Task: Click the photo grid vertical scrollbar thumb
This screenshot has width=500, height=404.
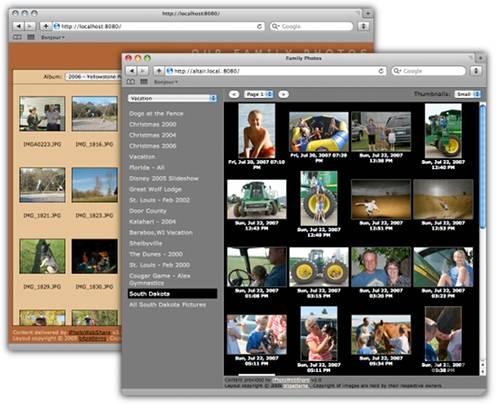Action: [482, 166]
